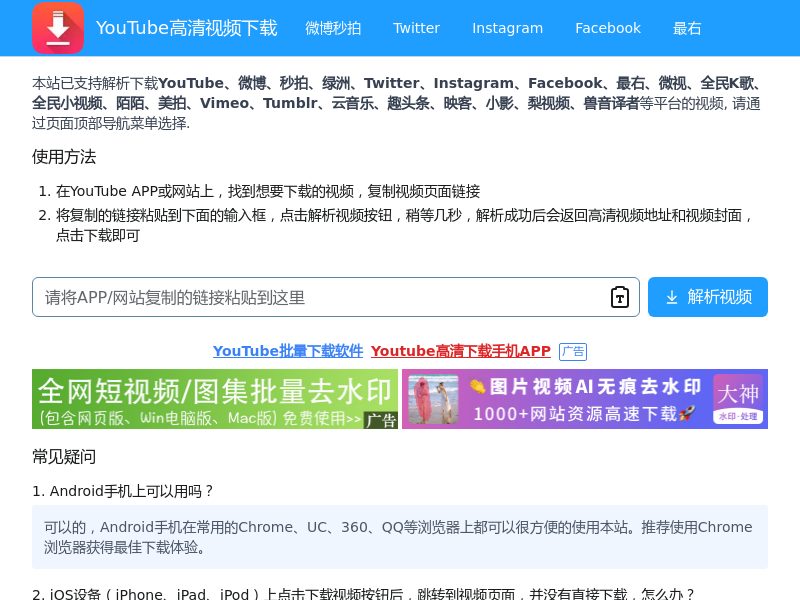Screen dimensions: 800x600
Task: Click the red download logo icon
Action: click(57, 28)
